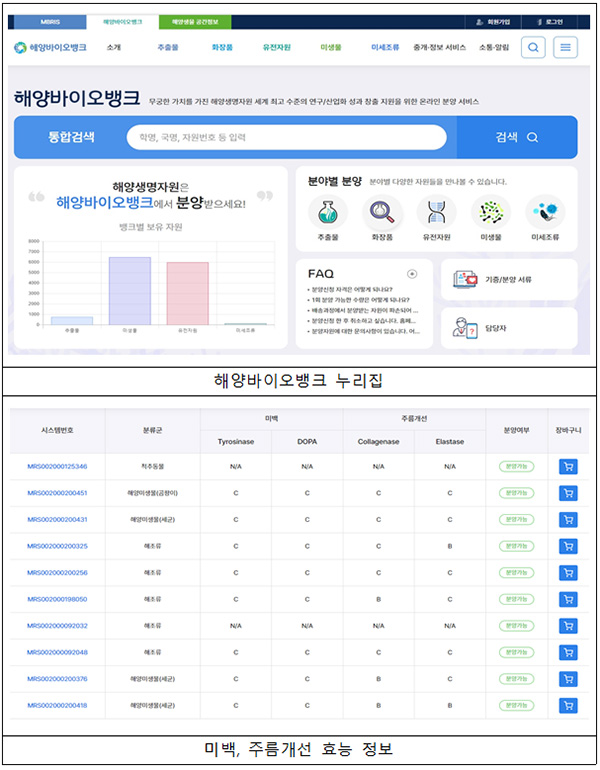Open the 소통·알림 menu item

click(x=492, y=47)
